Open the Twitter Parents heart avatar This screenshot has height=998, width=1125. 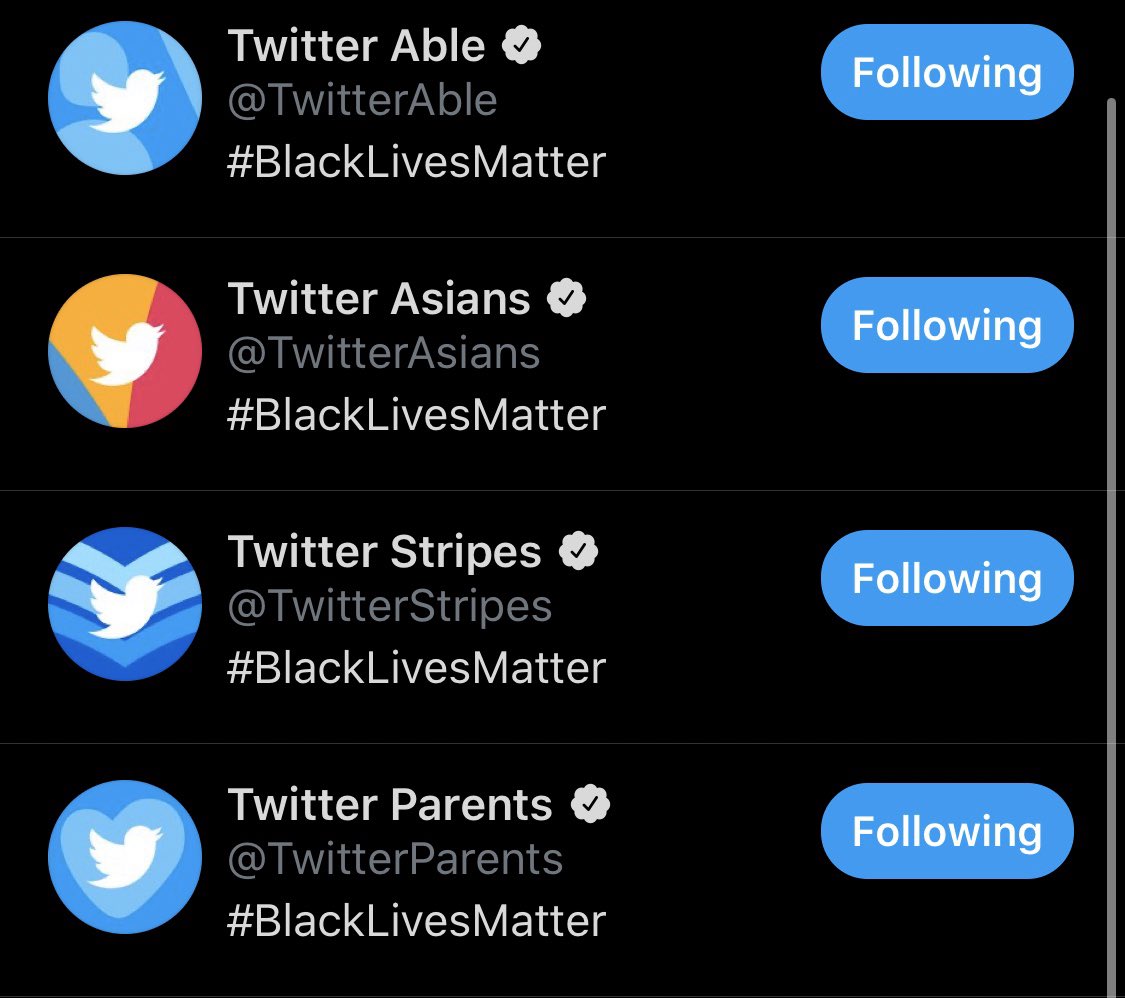pyautogui.click(x=125, y=857)
